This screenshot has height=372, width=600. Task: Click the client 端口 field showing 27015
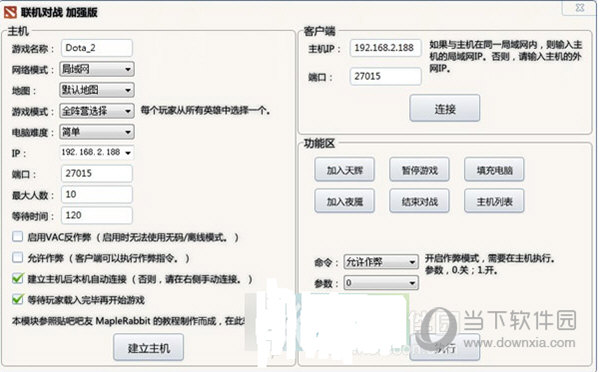click(x=385, y=76)
